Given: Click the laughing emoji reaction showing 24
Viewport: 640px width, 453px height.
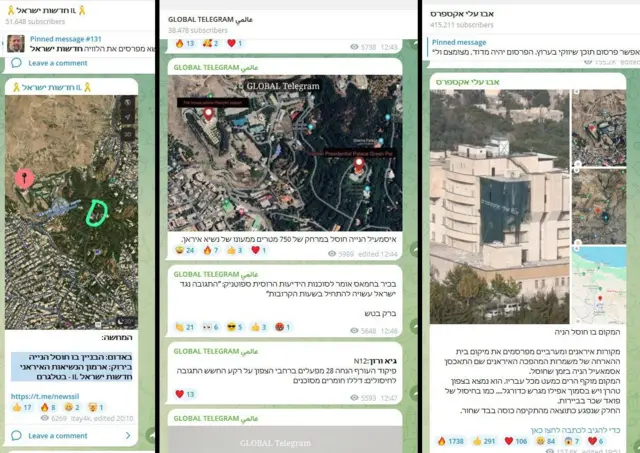Looking at the screenshot, I should pyautogui.click(x=184, y=250).
